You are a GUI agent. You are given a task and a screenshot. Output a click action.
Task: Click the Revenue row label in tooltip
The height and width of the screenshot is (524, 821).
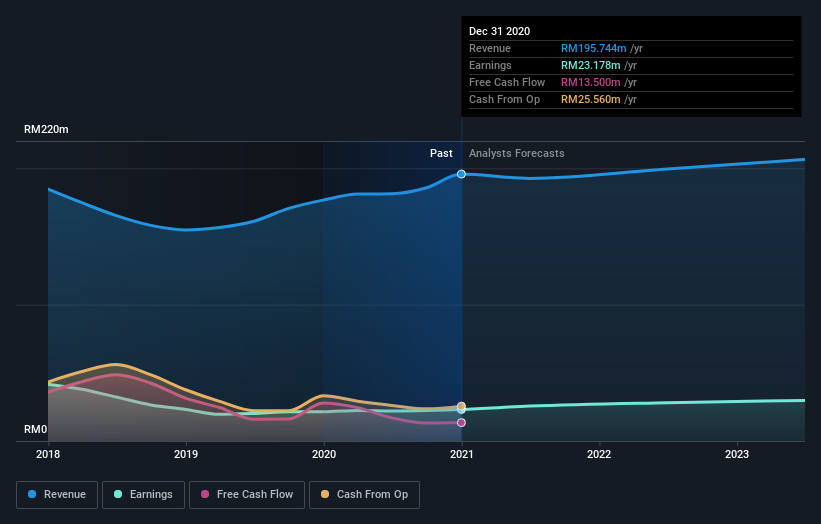tap(490, 48)
